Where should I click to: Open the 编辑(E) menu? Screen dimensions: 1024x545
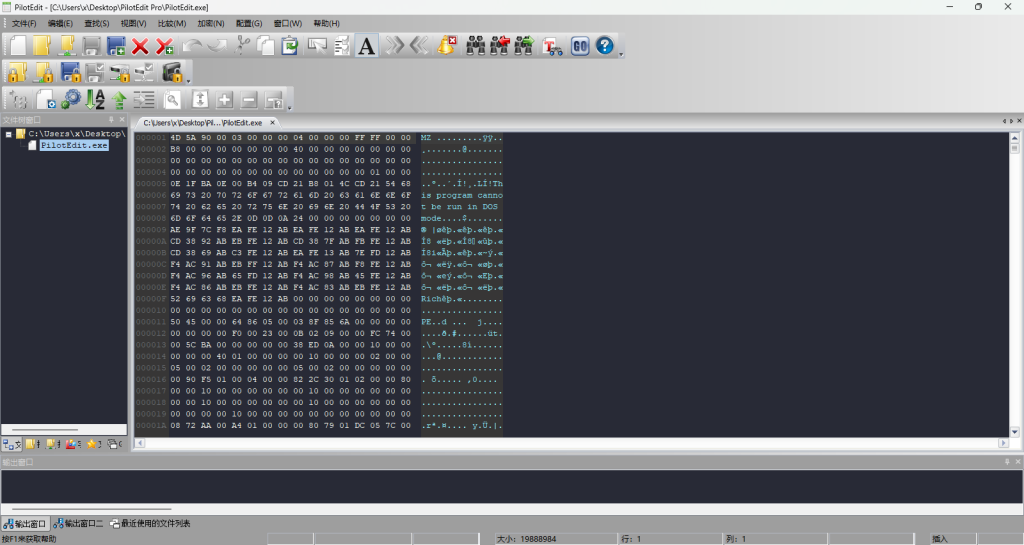coord(60,23)
